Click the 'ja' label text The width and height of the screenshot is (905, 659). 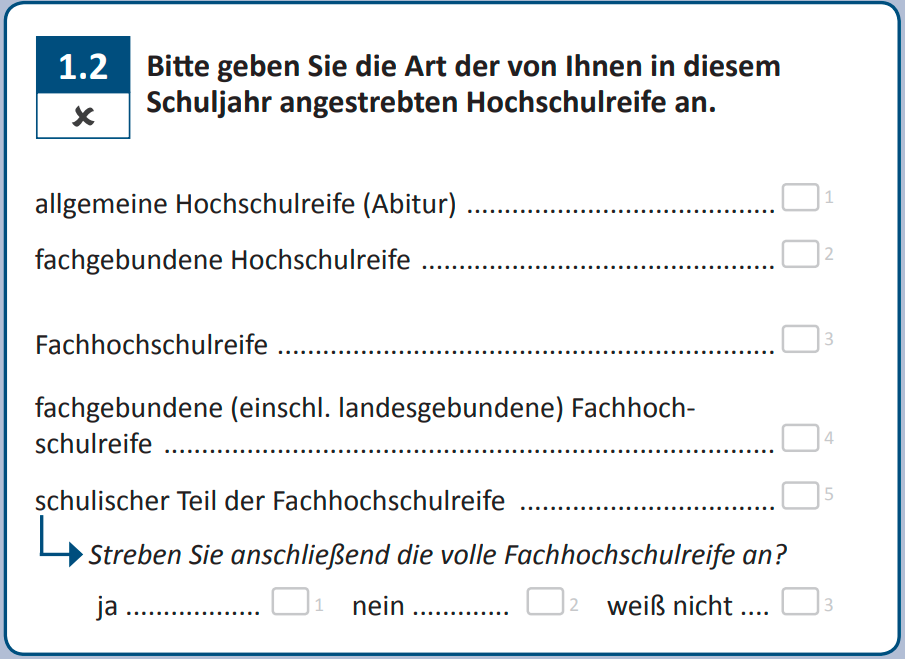pyautogui.click(x=107, y=607)
